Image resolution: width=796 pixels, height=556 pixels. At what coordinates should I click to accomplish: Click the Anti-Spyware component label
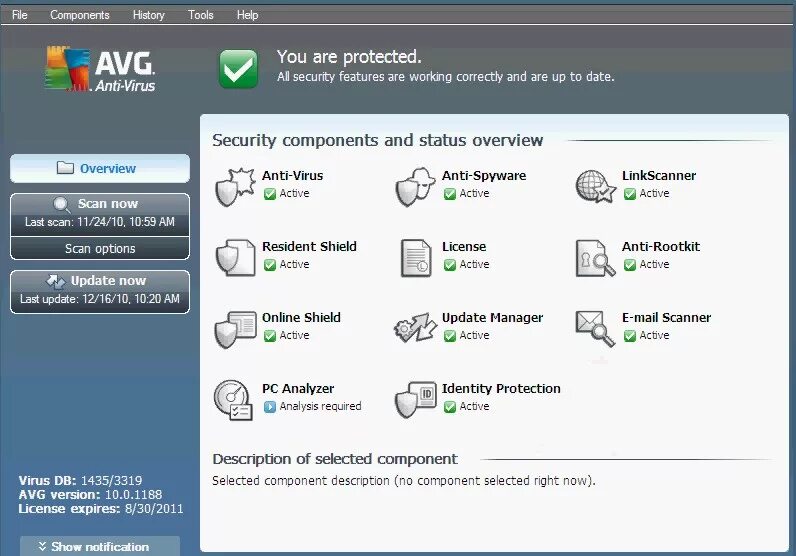(484, 176)
